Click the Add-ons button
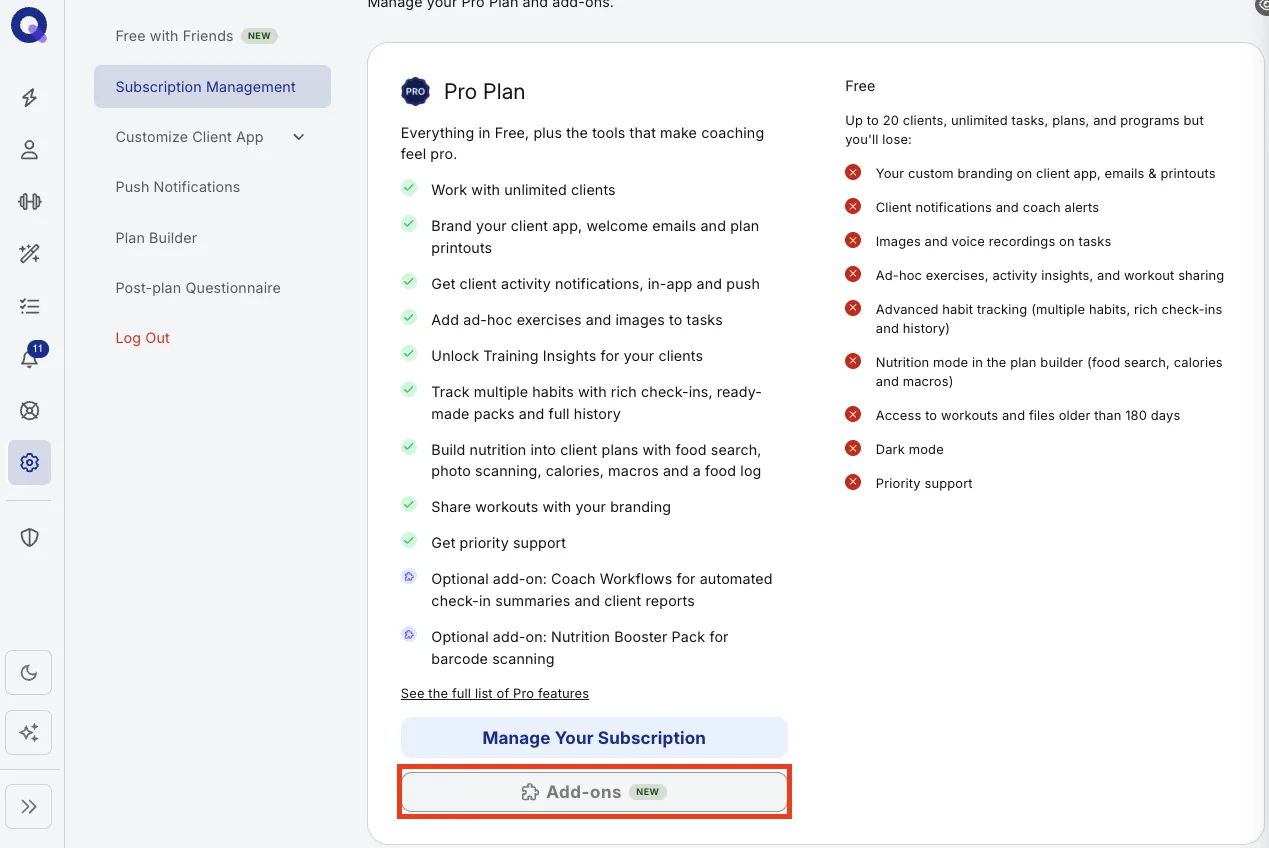Image resolution: width=1269 pixels, height=848 pixels. pos(594,792)
